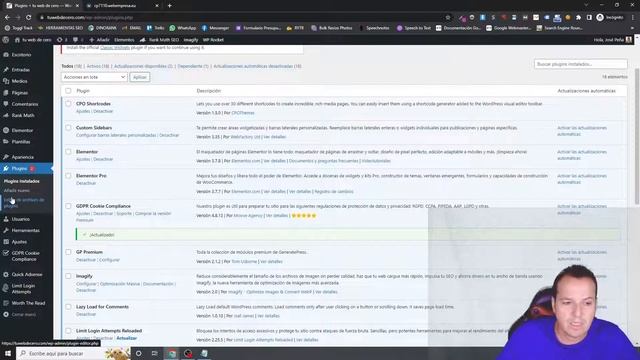The height and width of the screenshot is (360, 640).
Task: Open Páginas in the sidebar
Action: pyautogui.click(x=20, y=93)
